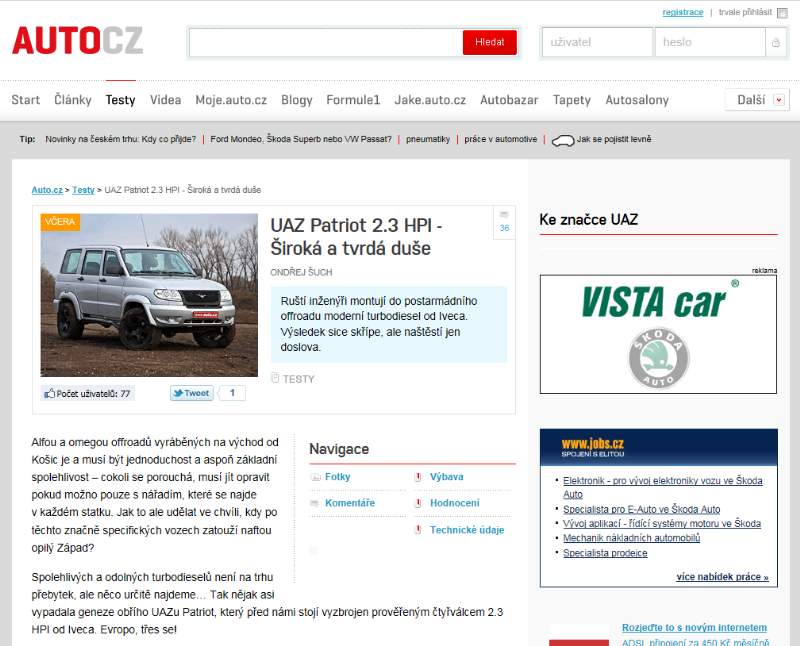Click the www.jobs.cz banner header
This screenshot has width=800, height=646.
(659, 448)
